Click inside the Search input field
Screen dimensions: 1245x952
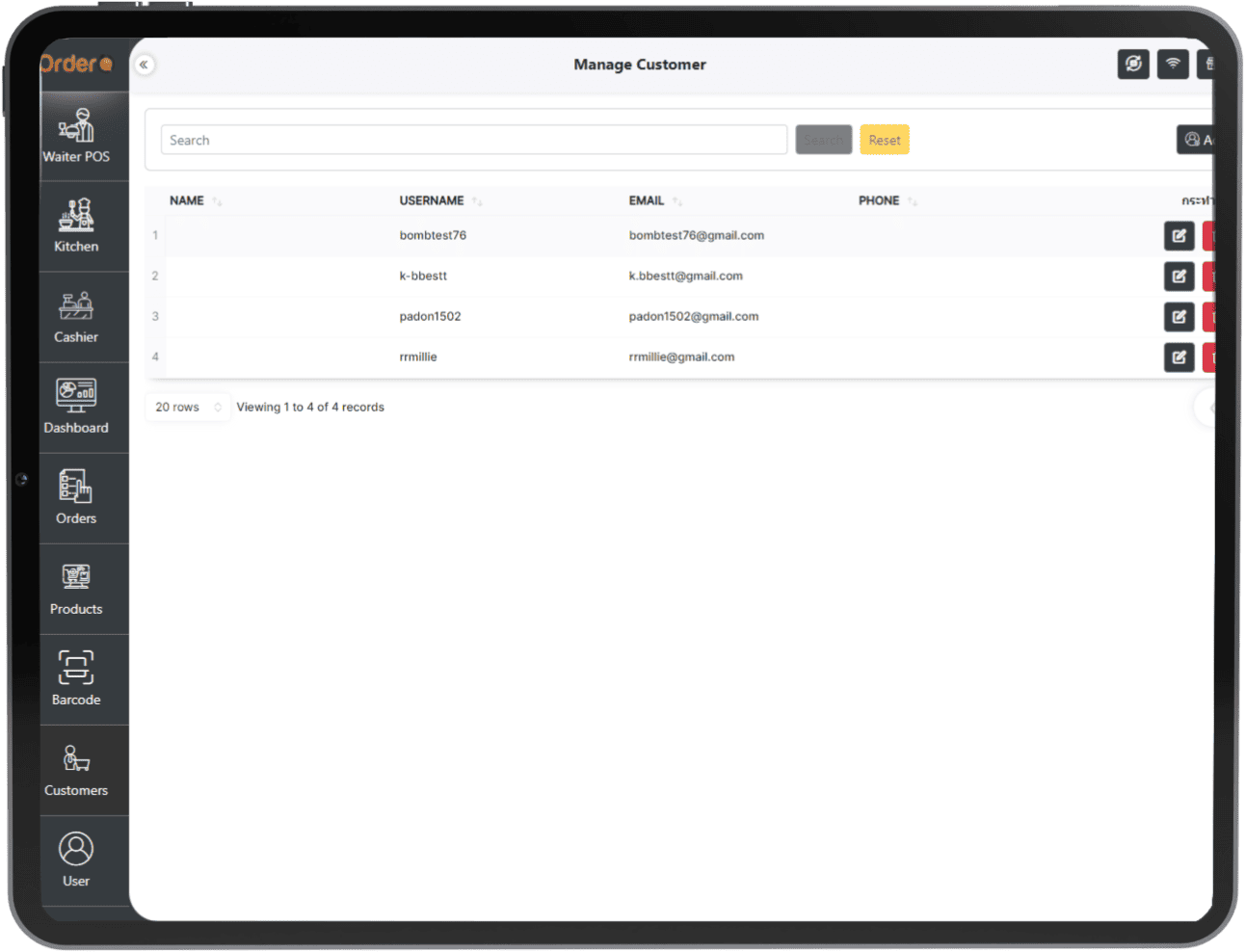(x=472, y=139)
